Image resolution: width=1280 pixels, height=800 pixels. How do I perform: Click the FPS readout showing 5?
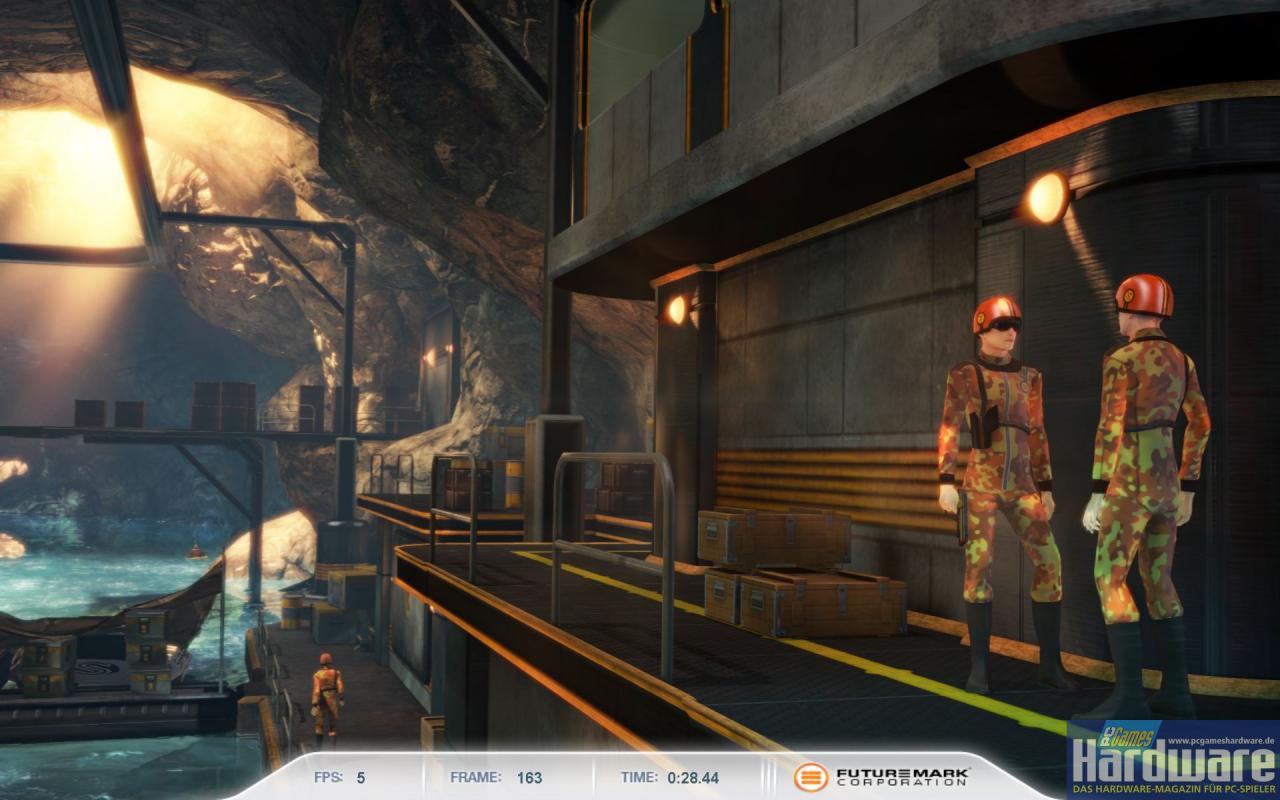(x=361, y=777)
